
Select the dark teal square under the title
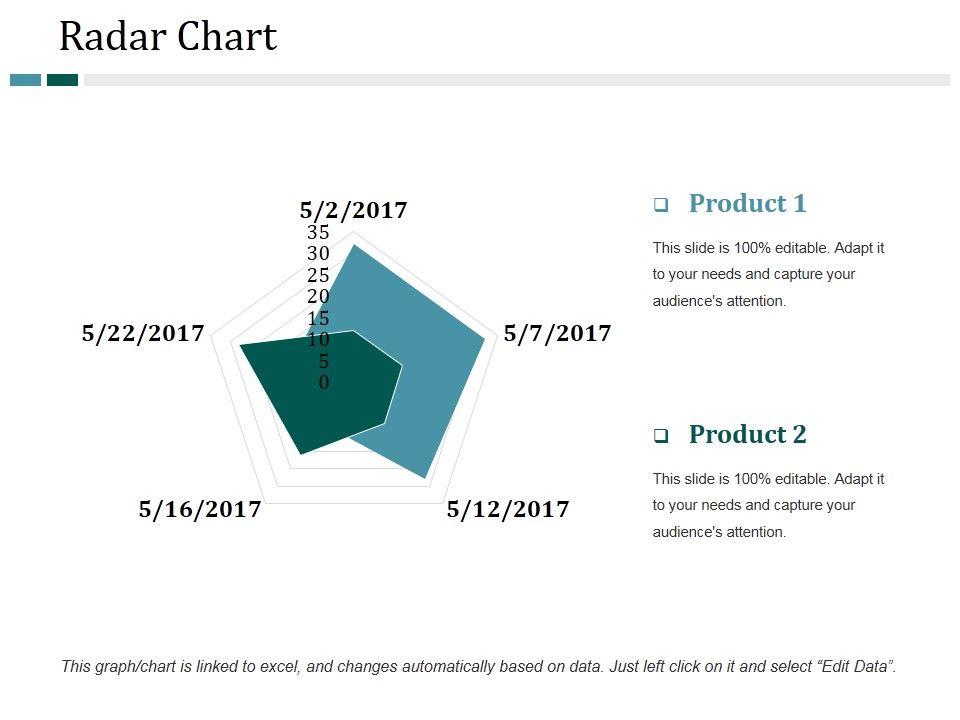[62, 80]
